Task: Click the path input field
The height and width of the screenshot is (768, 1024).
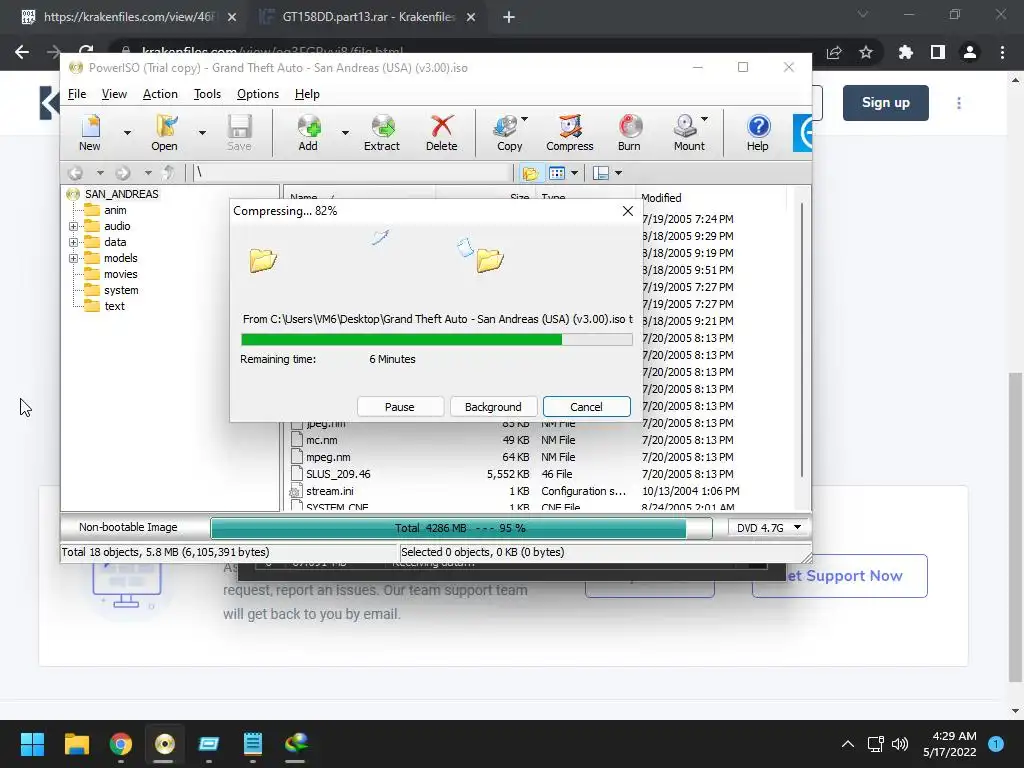Action: pos(353,173)
